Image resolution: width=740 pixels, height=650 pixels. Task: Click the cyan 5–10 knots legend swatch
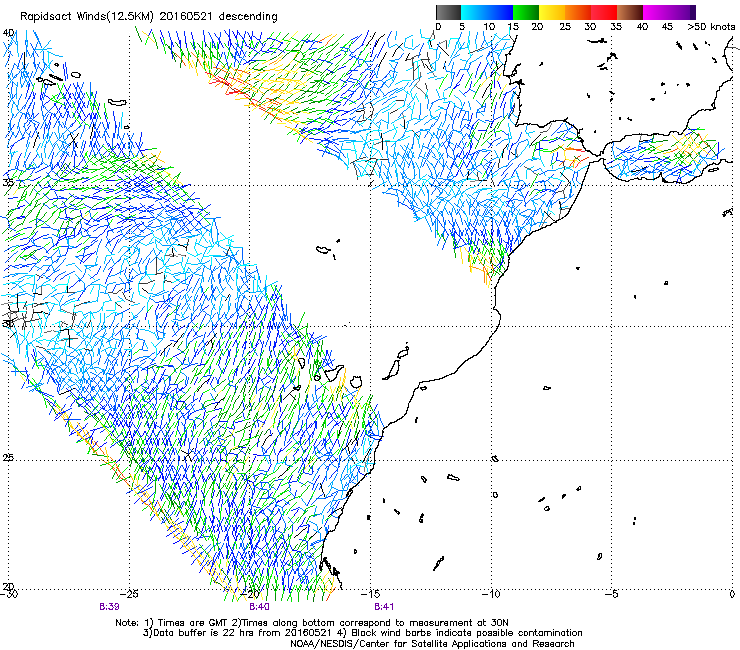pos(474,12)
